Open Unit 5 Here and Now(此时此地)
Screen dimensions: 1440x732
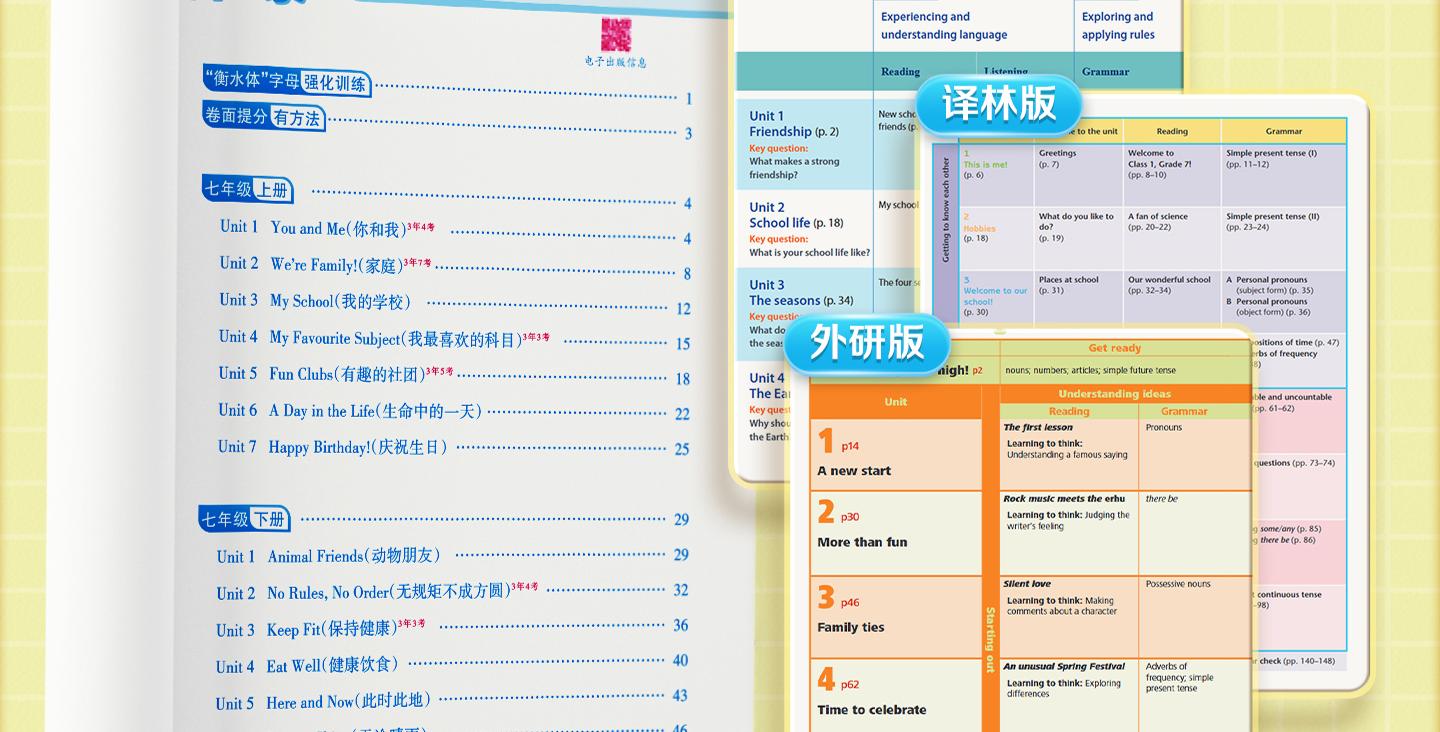tap(452, 701)
